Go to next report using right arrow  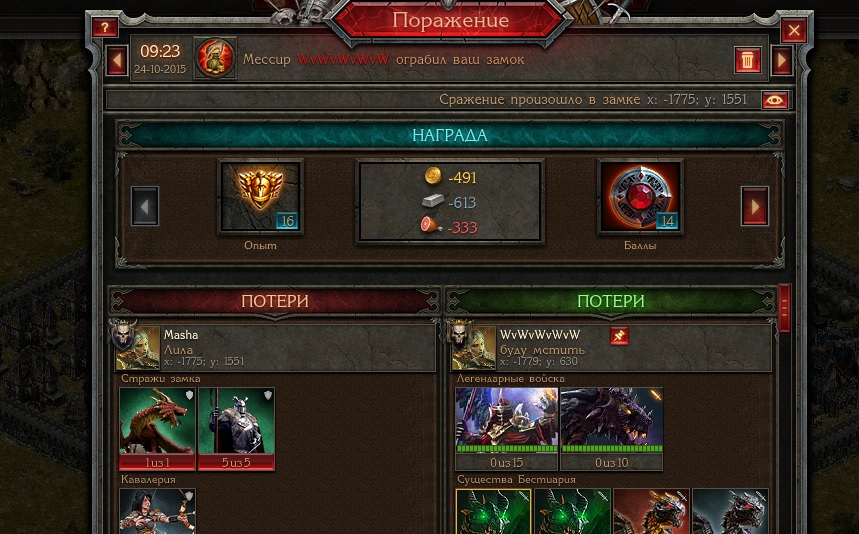click(782, 60)
